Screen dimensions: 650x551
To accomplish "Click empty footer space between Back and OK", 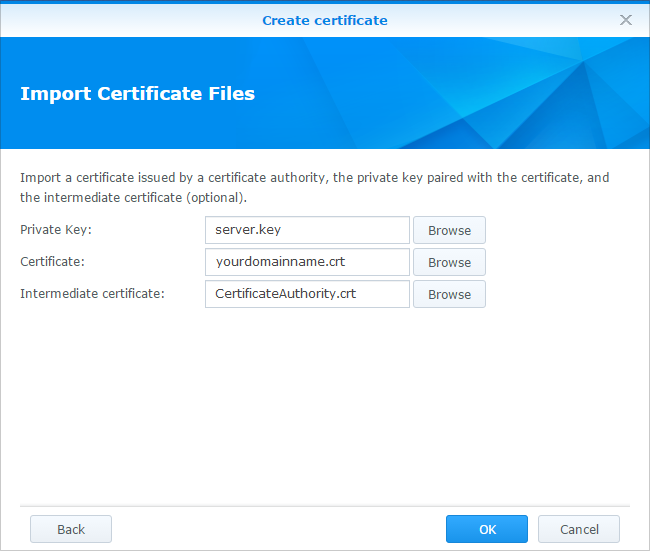I will (278, 529).
